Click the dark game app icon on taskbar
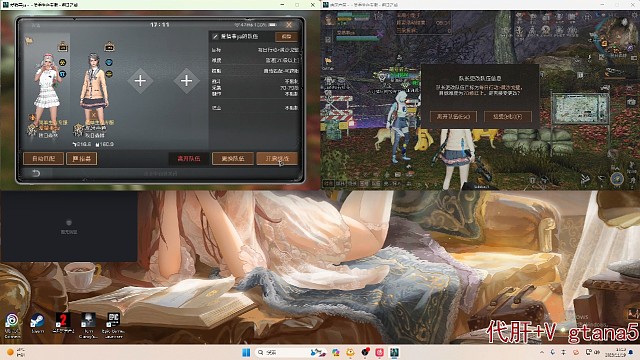Viewport: 640px width, 360px height. click(394, 352)
